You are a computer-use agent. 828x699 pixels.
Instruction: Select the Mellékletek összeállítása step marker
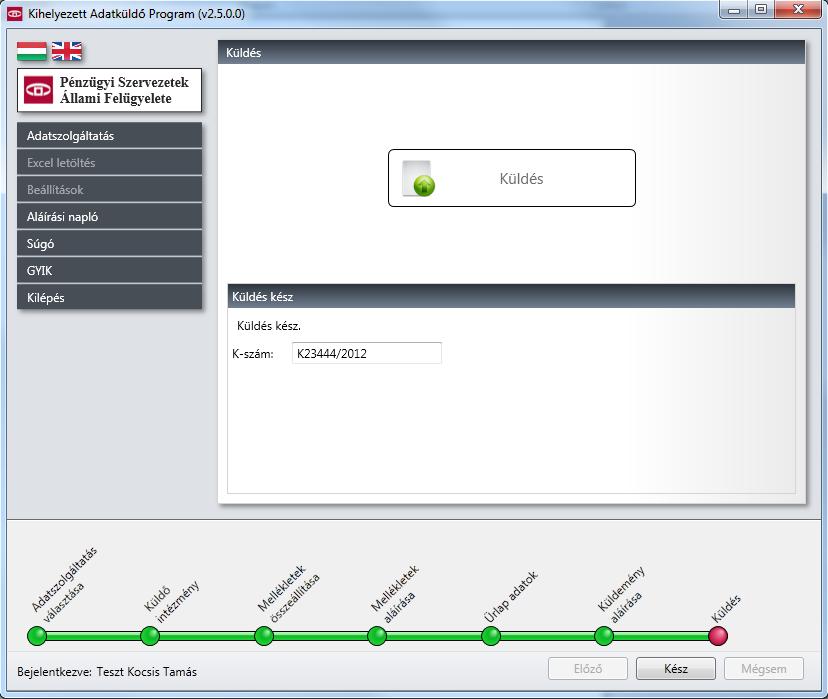click(264, 636)
